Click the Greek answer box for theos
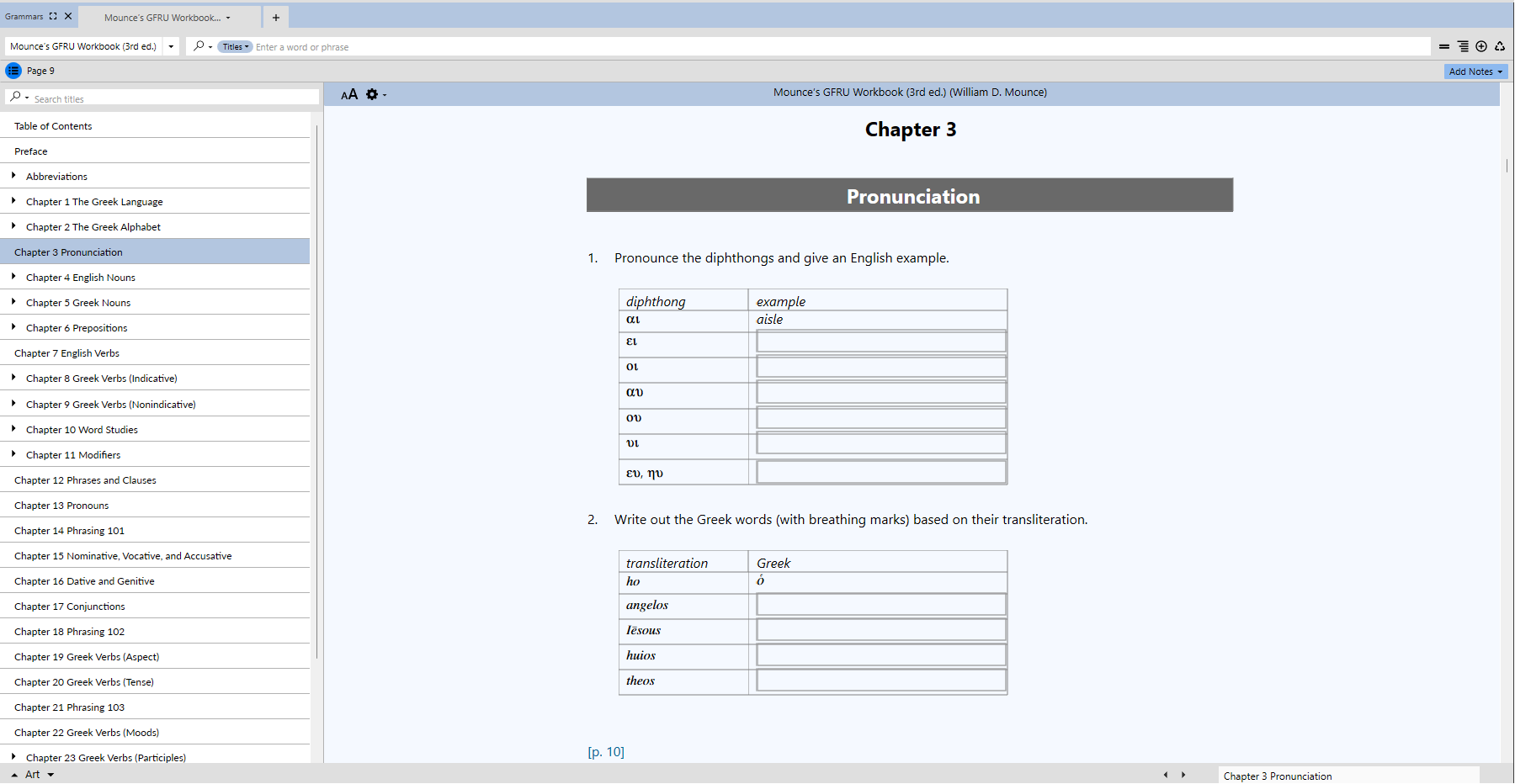Image resolution: width=1515 pixels, height=784 pixels. pos(881,681)
